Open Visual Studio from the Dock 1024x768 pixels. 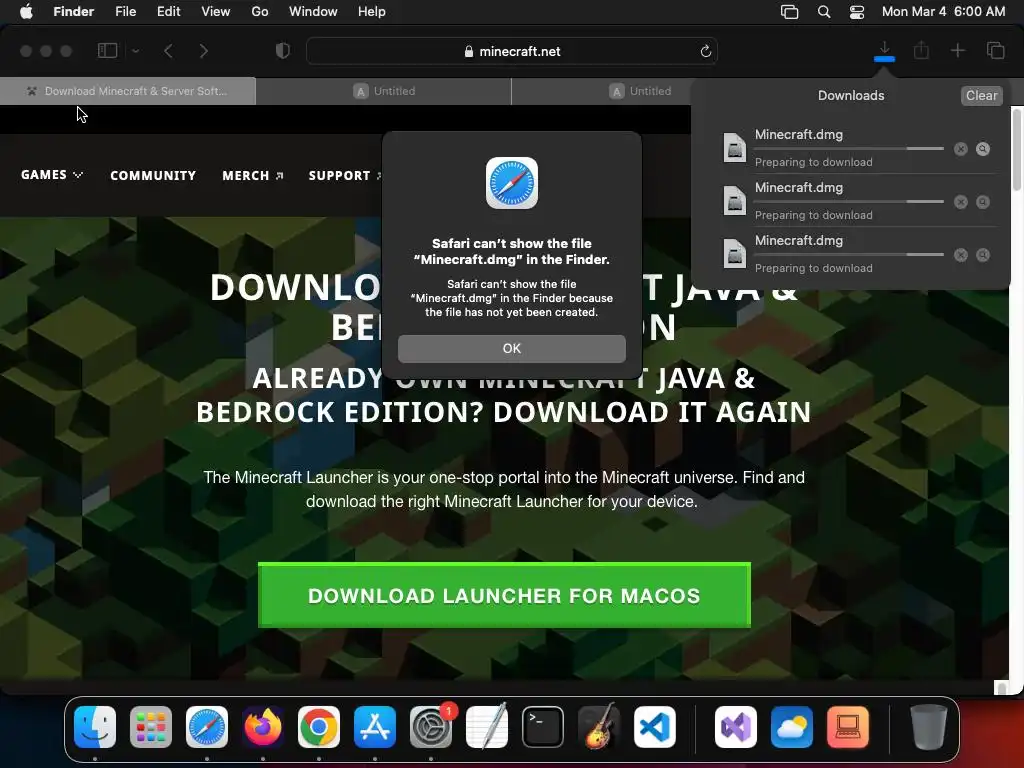(736, 727)
